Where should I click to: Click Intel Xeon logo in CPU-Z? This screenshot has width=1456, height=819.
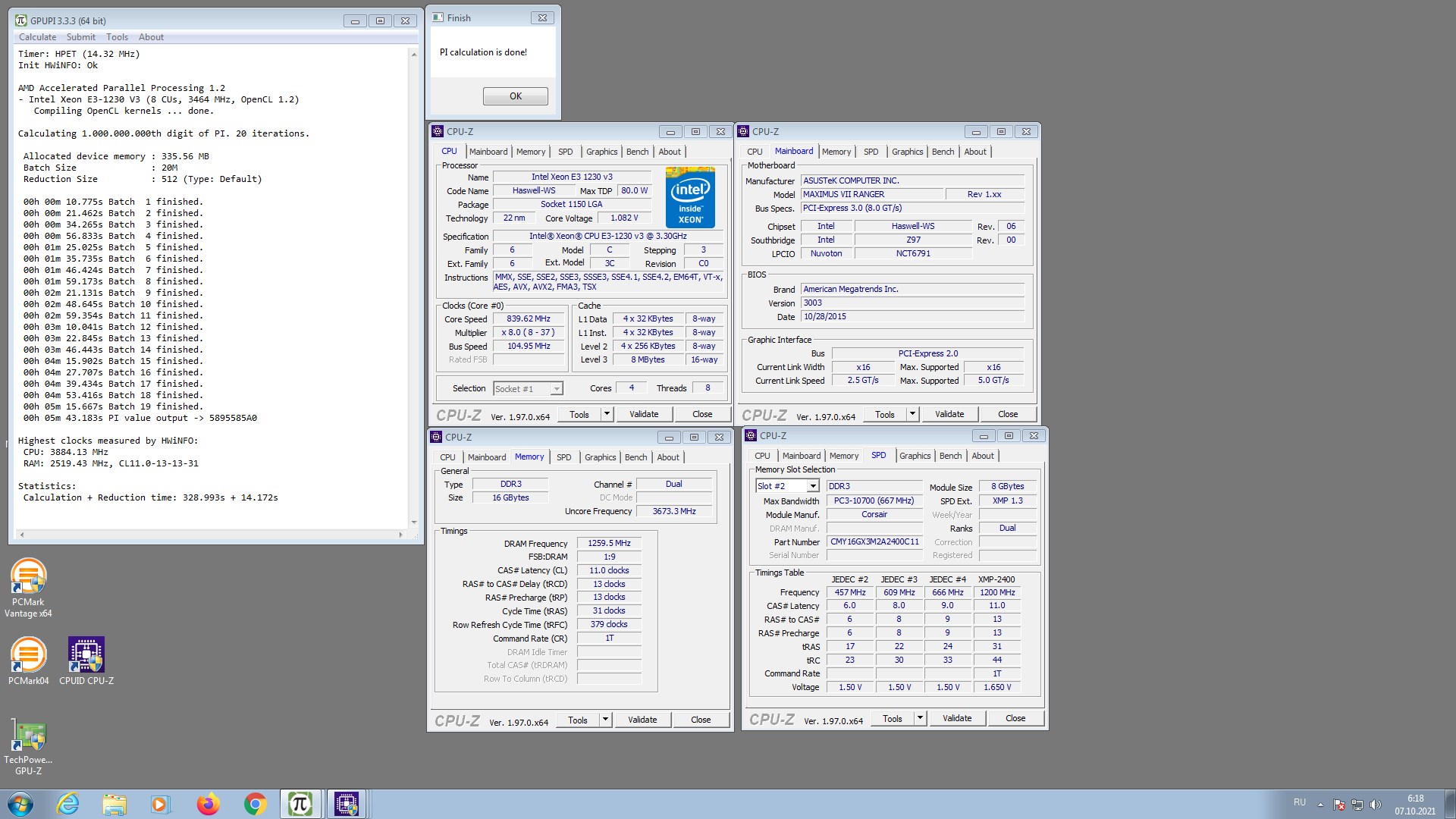click(690, 197)
